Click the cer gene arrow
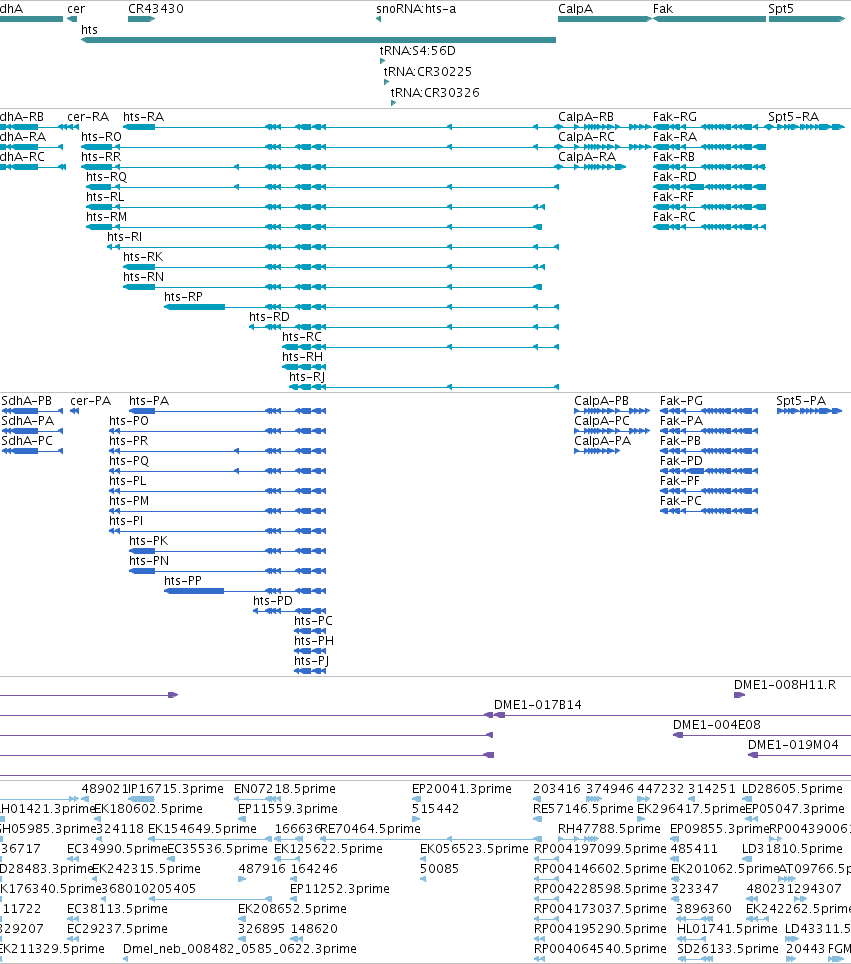Viewport: 851px width, 964px height. tap(72, 19)
